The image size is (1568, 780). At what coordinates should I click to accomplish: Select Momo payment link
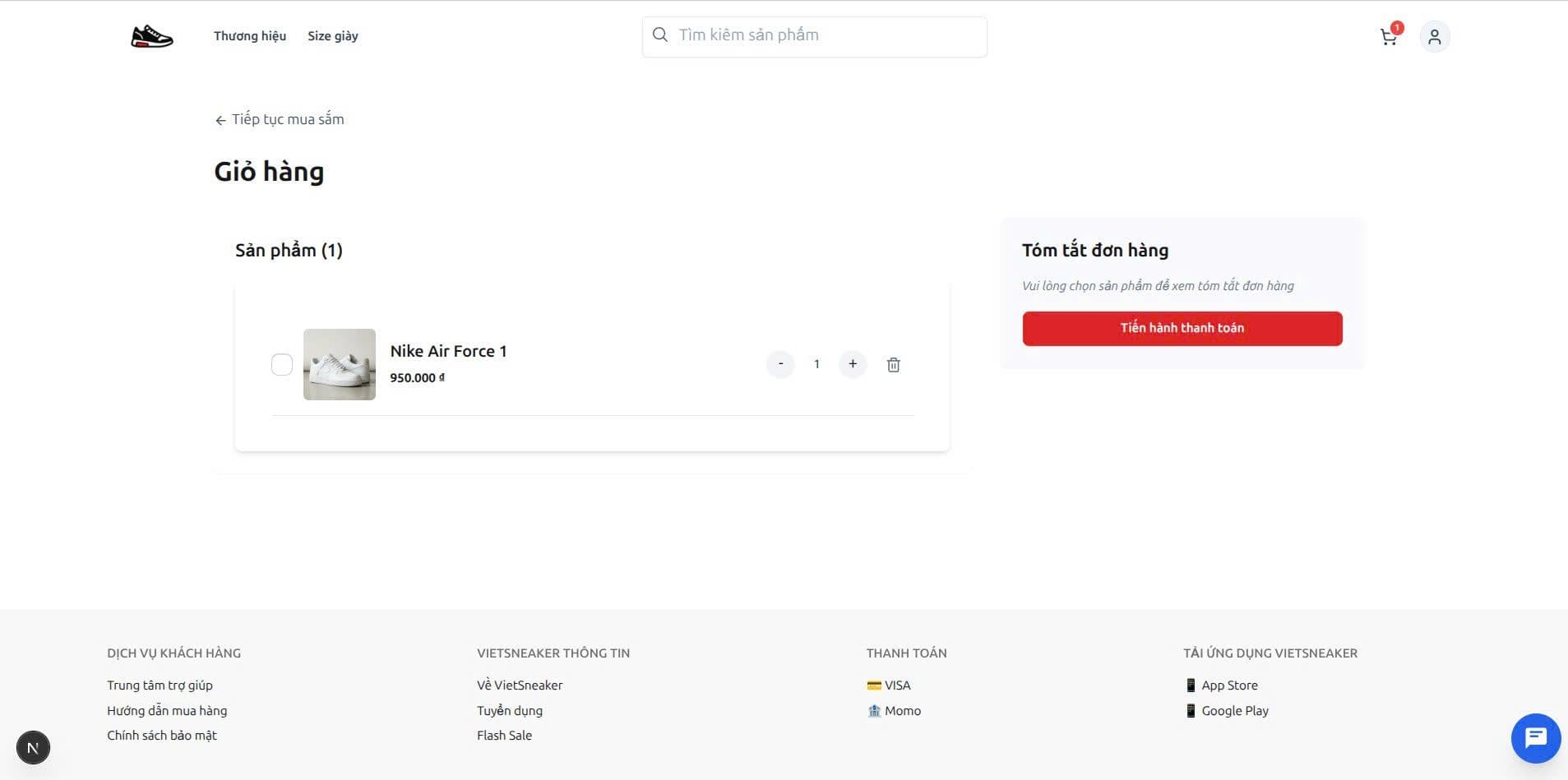pos(894,711)
